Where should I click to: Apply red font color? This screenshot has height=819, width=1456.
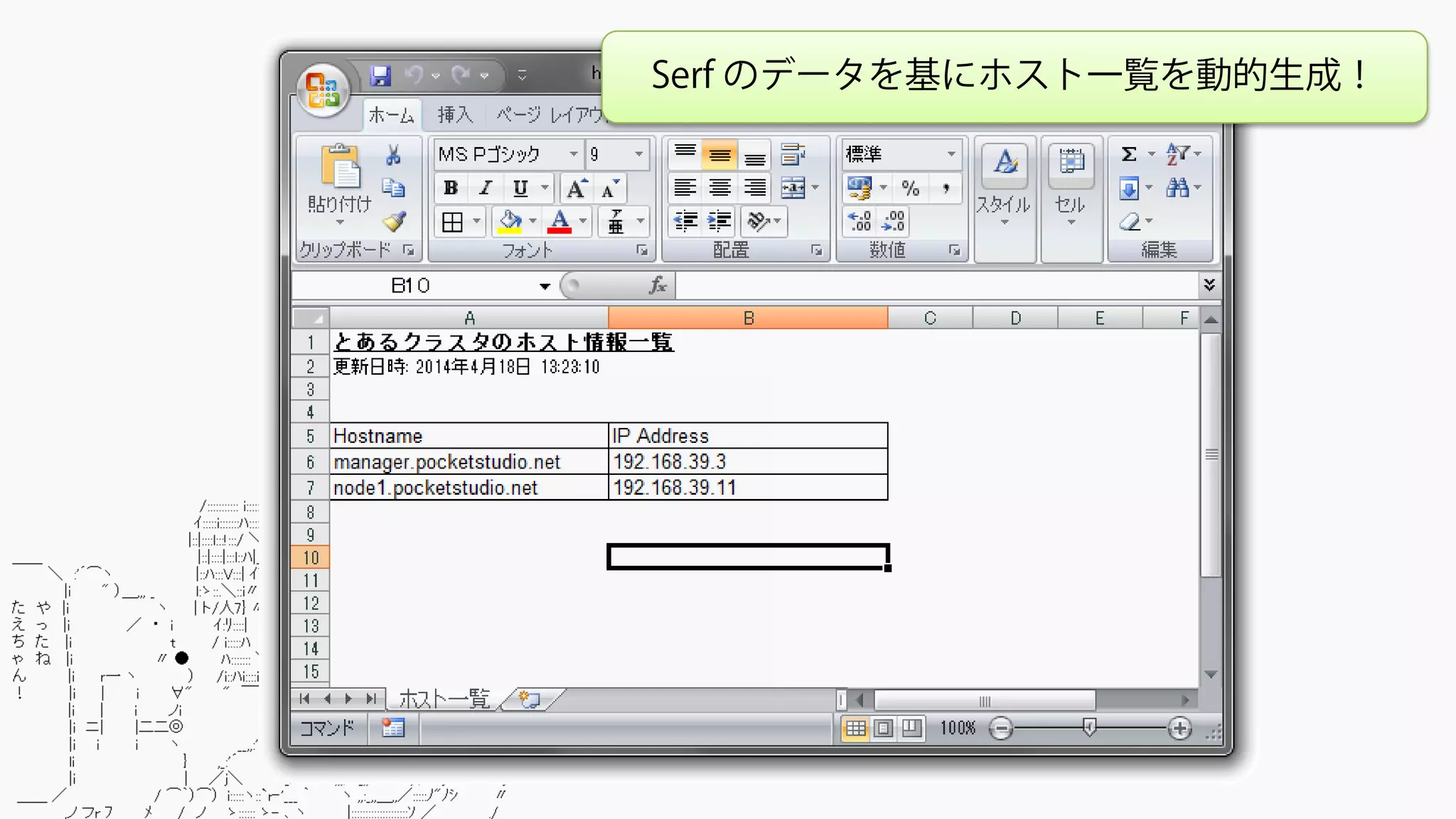[560, 222]
